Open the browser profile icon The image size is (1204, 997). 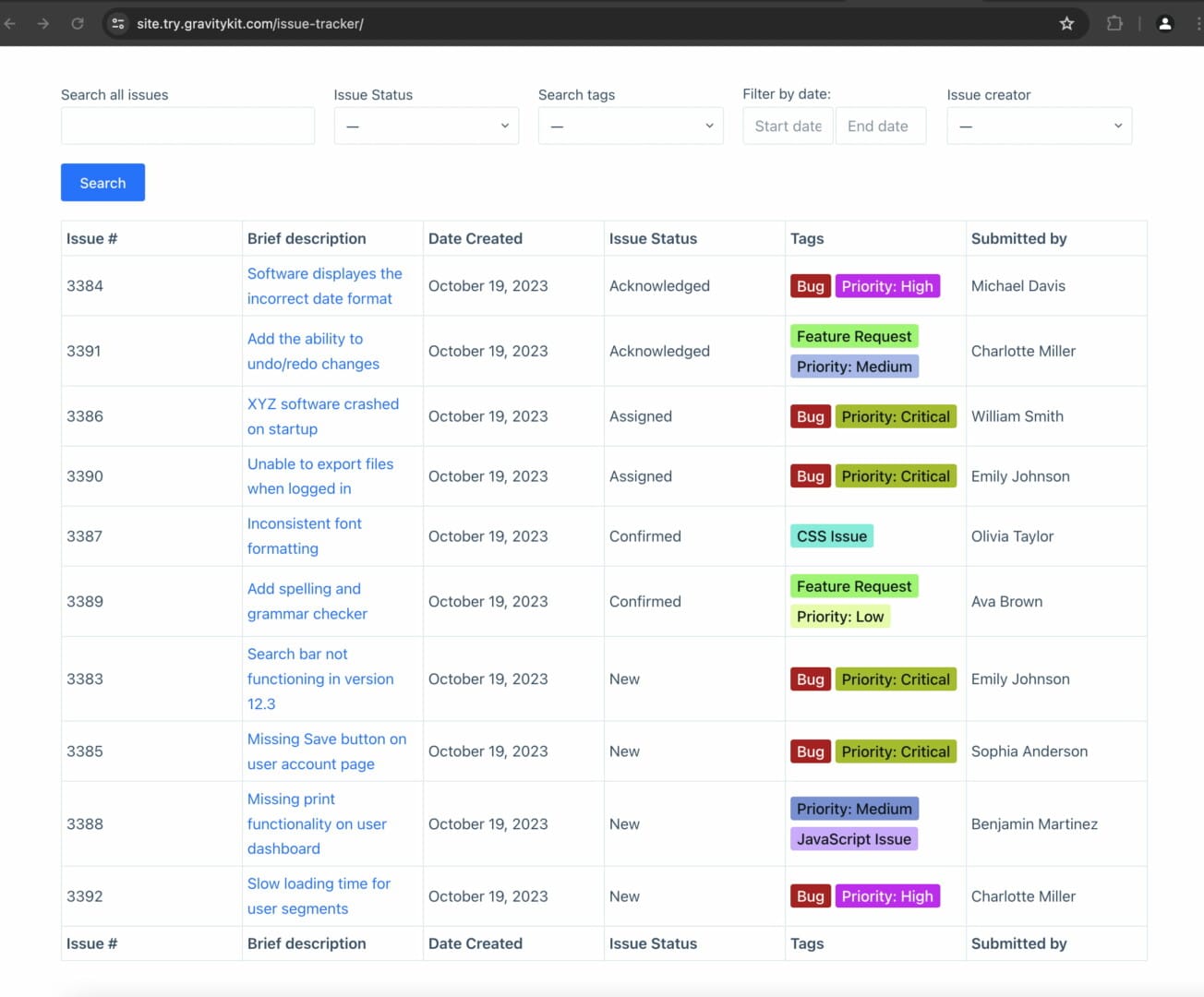1164,23
